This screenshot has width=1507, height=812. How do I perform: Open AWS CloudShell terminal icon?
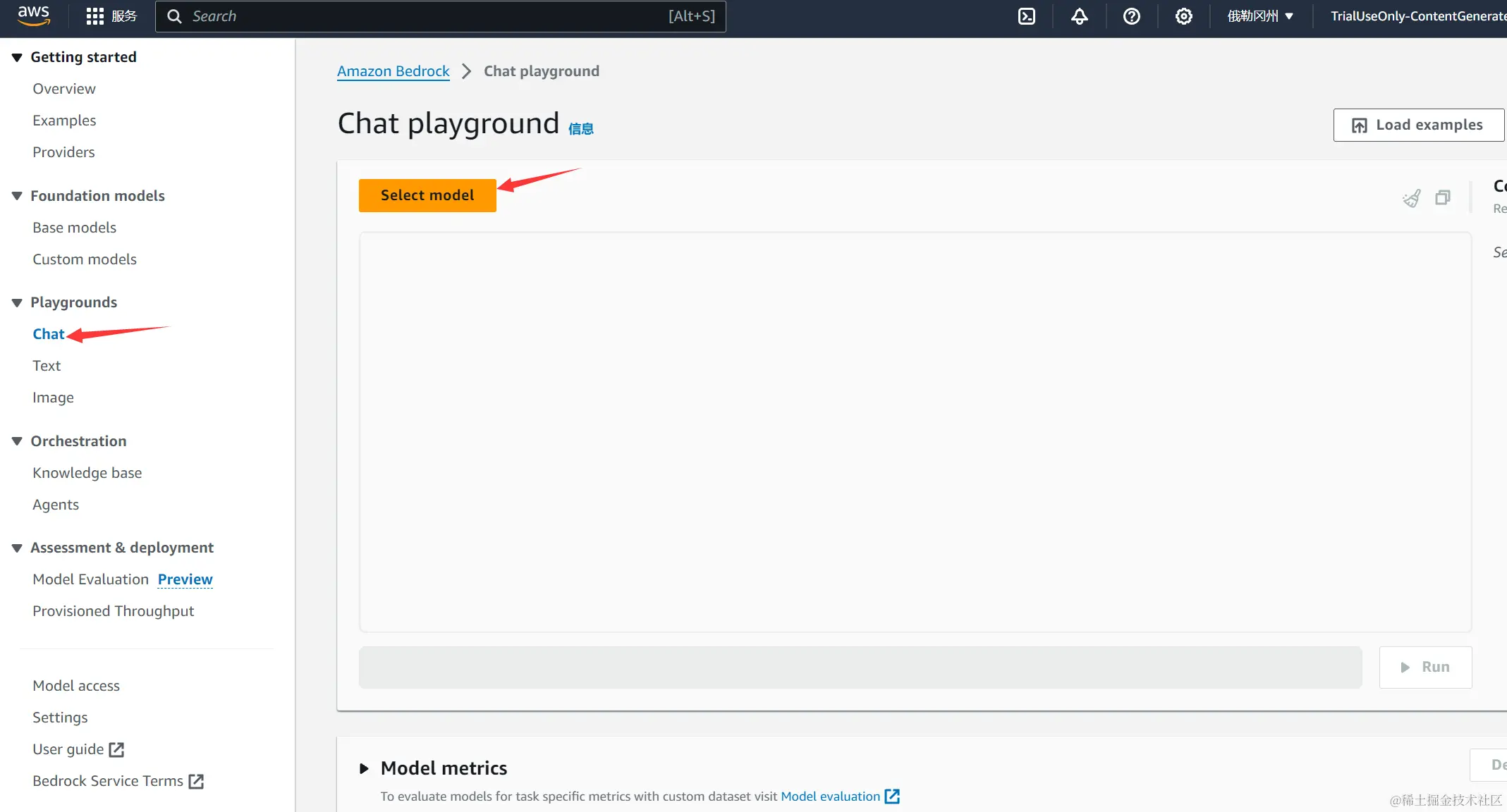[1027, 16]
